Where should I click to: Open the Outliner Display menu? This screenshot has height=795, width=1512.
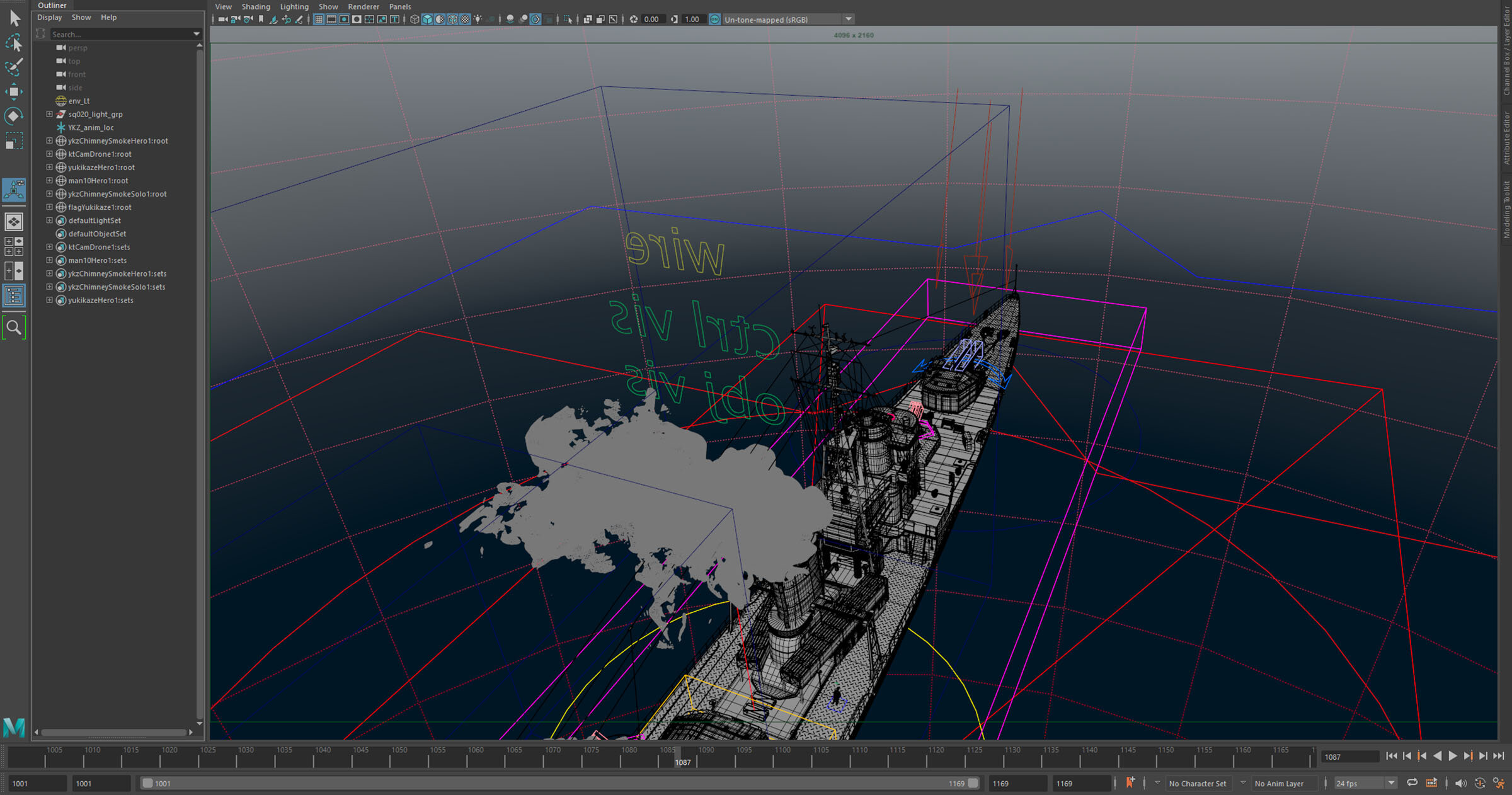pyautogui.click(x=49, y=18)
